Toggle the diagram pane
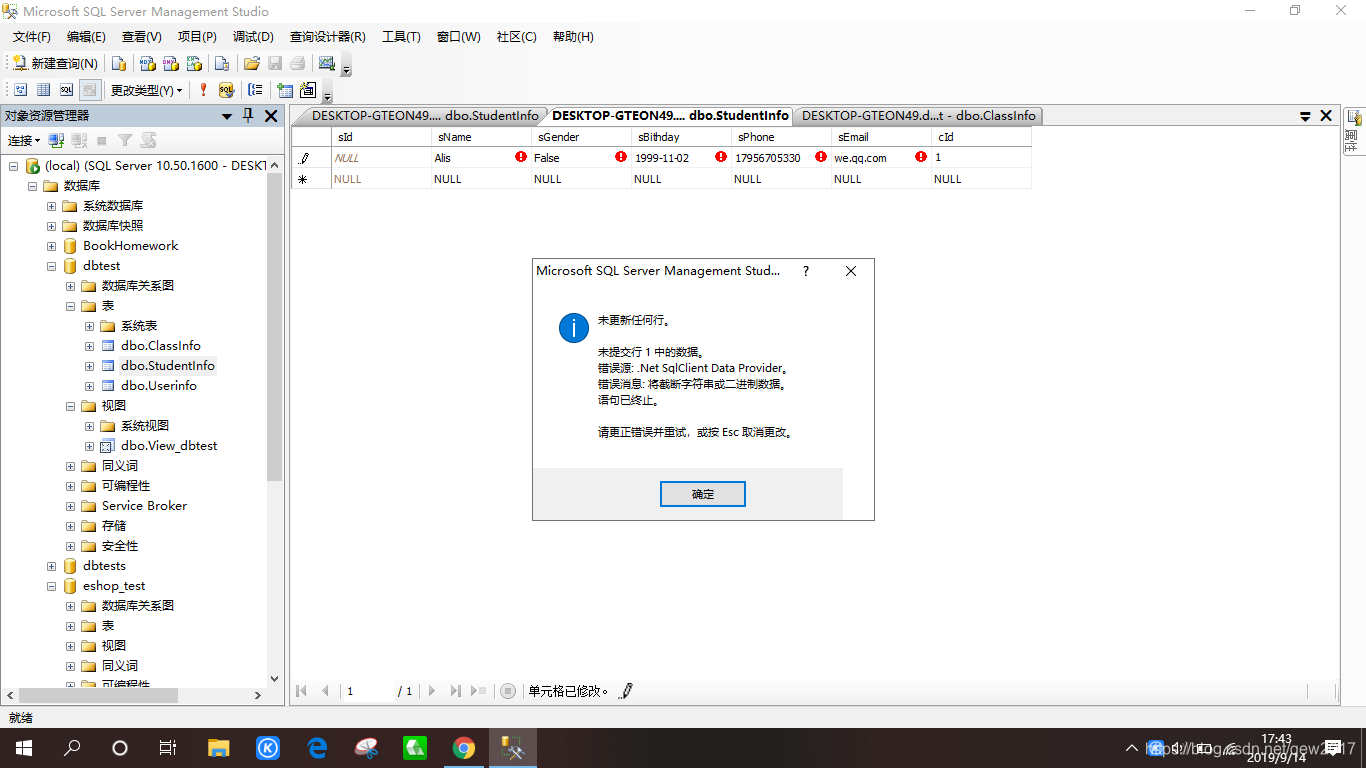The image size is (1366, 768). pos(20,90)
